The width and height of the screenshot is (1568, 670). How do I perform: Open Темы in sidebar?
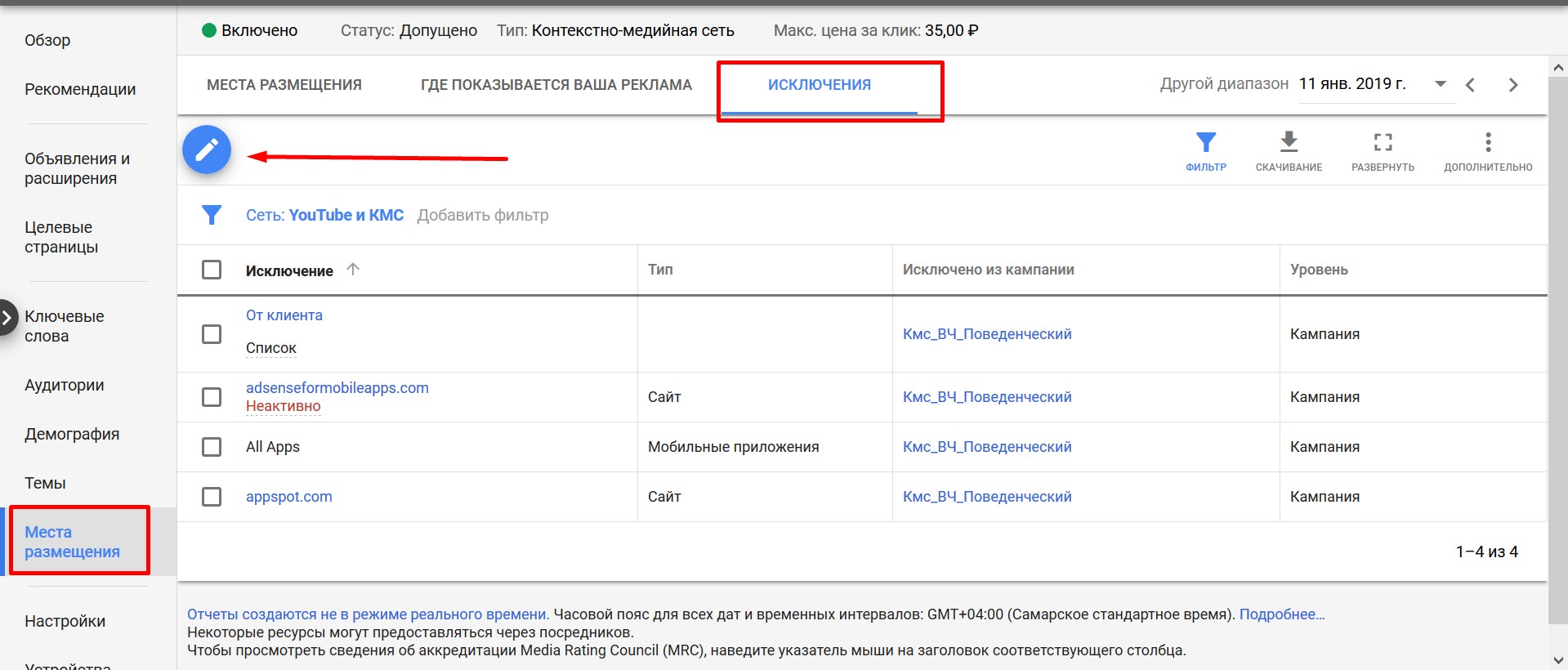(45, 483)
